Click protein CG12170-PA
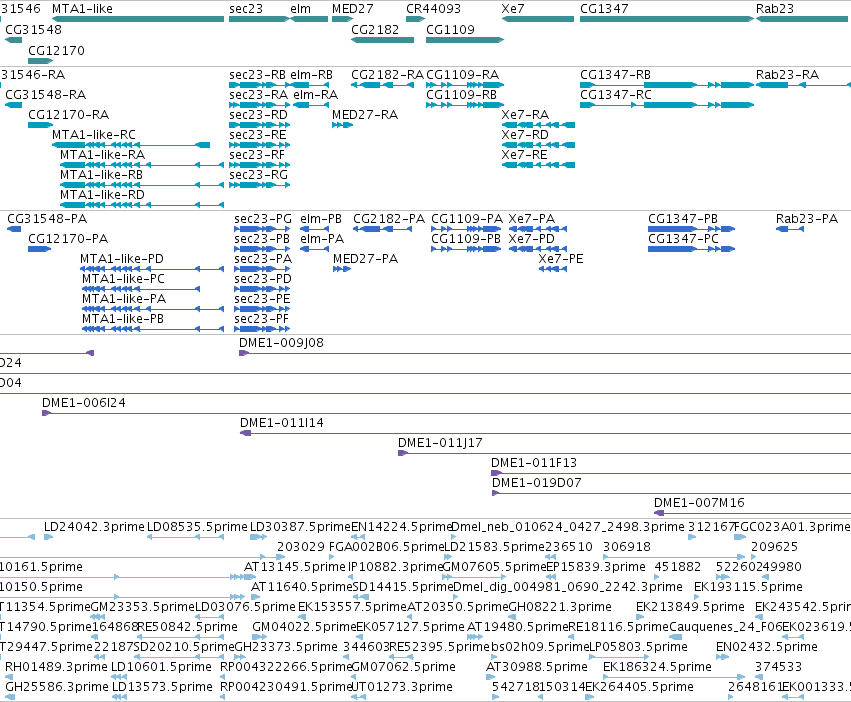Screen dimensions: 851x702 (x=40, y=249)
